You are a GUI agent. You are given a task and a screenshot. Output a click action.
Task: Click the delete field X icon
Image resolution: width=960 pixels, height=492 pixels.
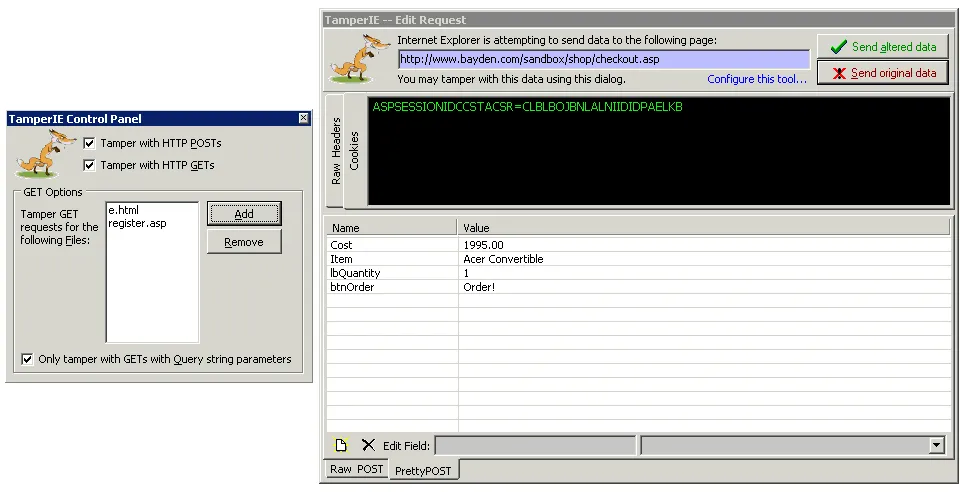coord(368,445)
